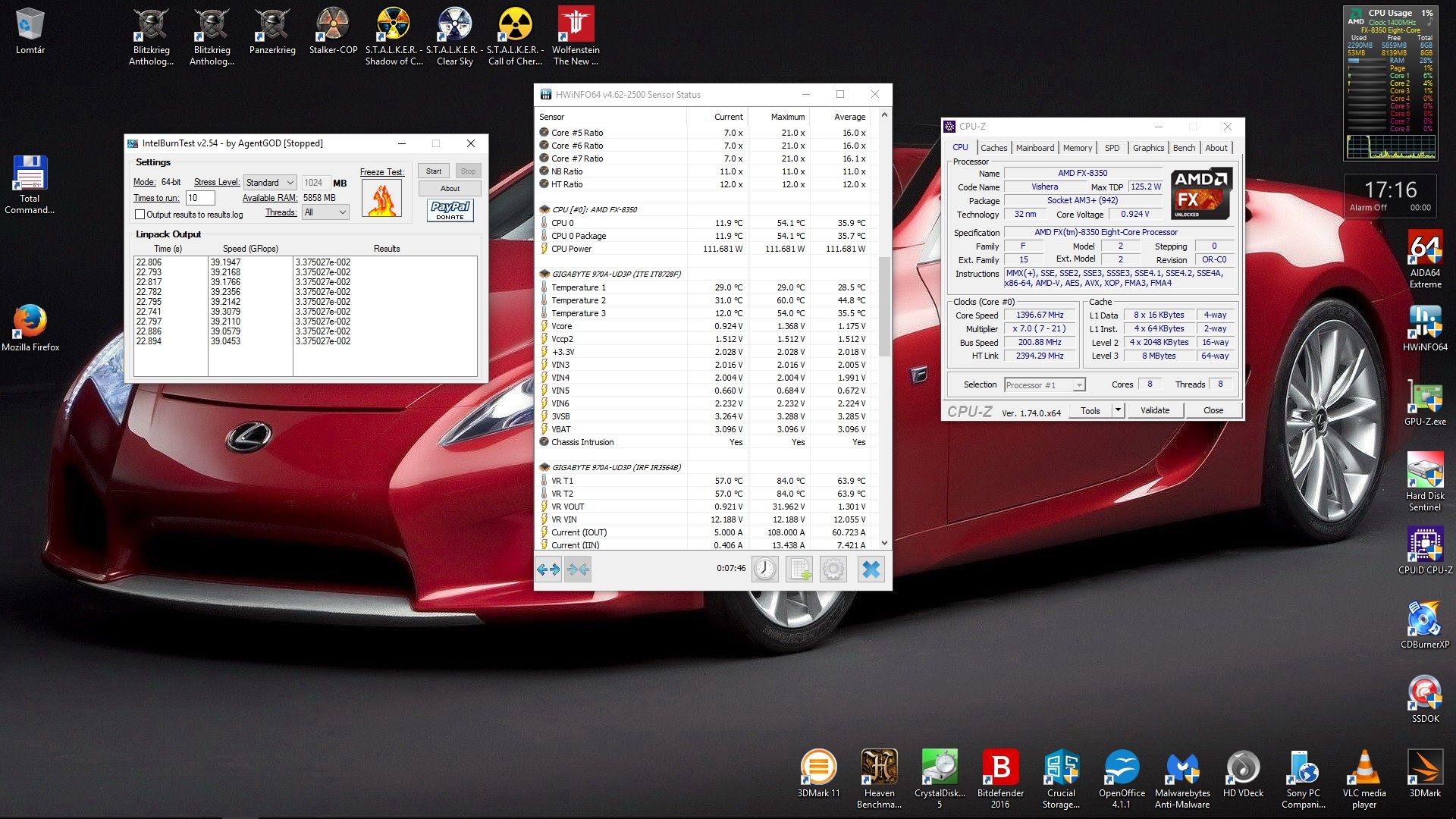Click the Validate button in CPU-Z
Screen dimensions: 1456x819
(1154, 410)
